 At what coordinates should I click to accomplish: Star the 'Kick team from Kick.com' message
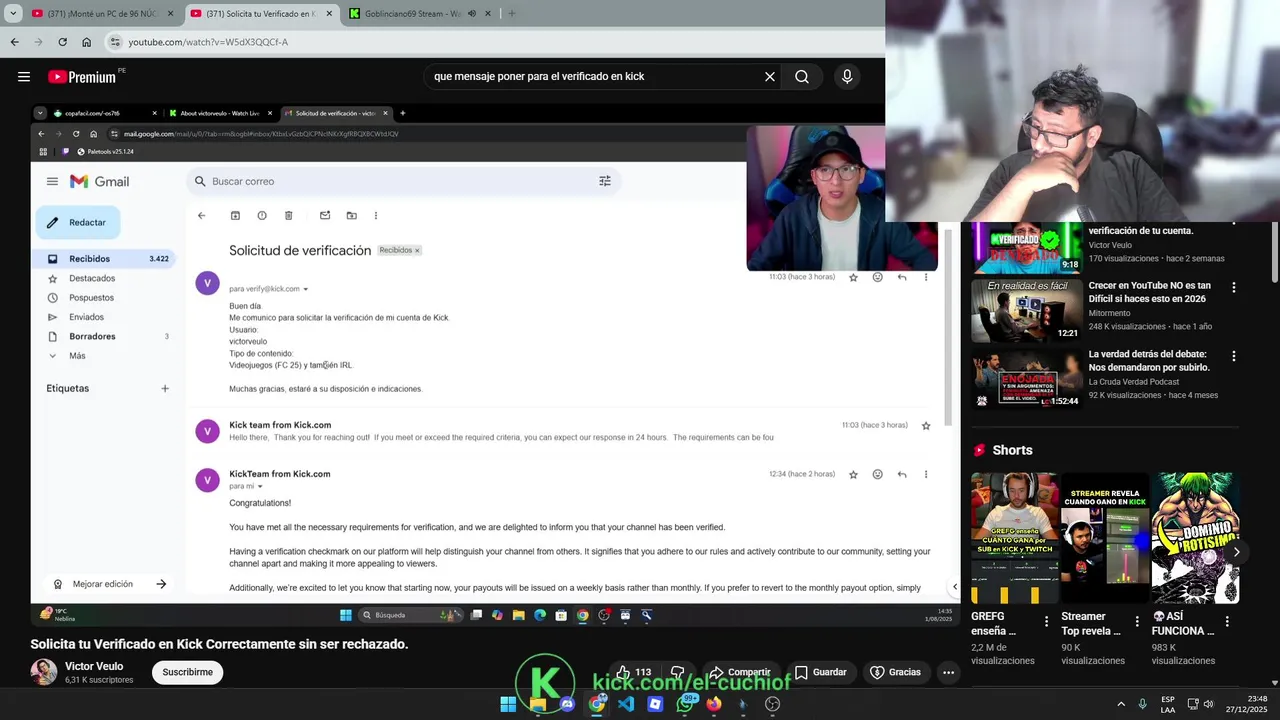[926, 425]
